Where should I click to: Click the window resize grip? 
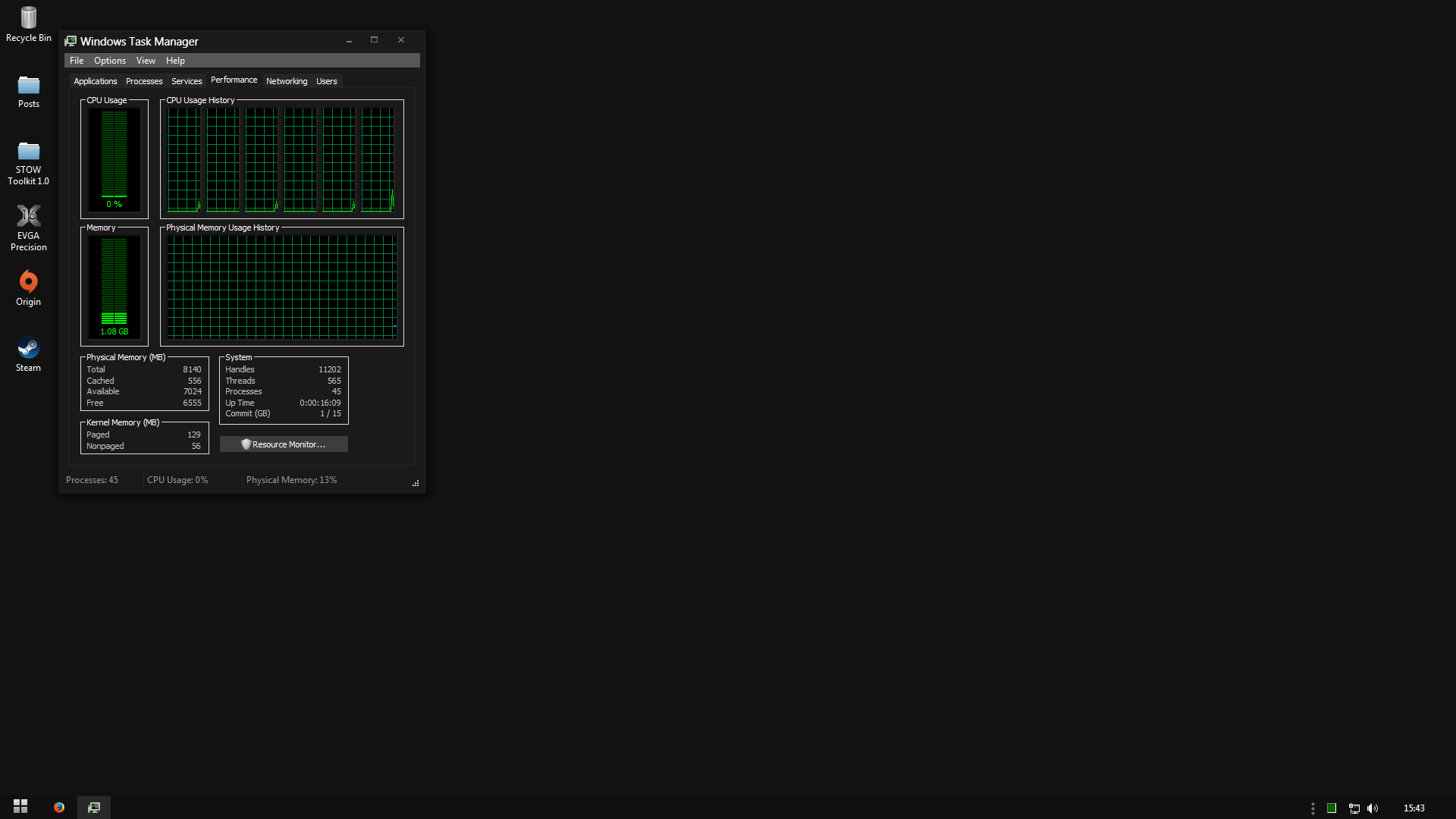pos(416,483)
